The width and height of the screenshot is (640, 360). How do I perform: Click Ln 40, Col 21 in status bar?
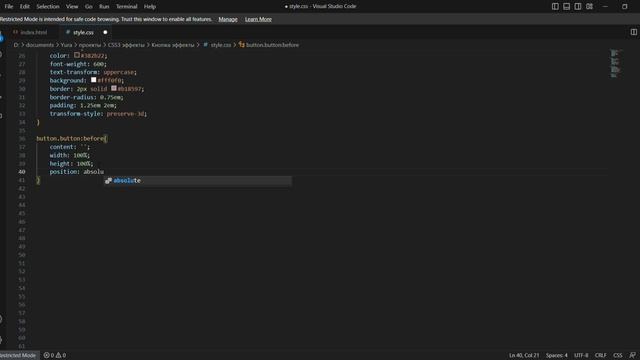524,356
